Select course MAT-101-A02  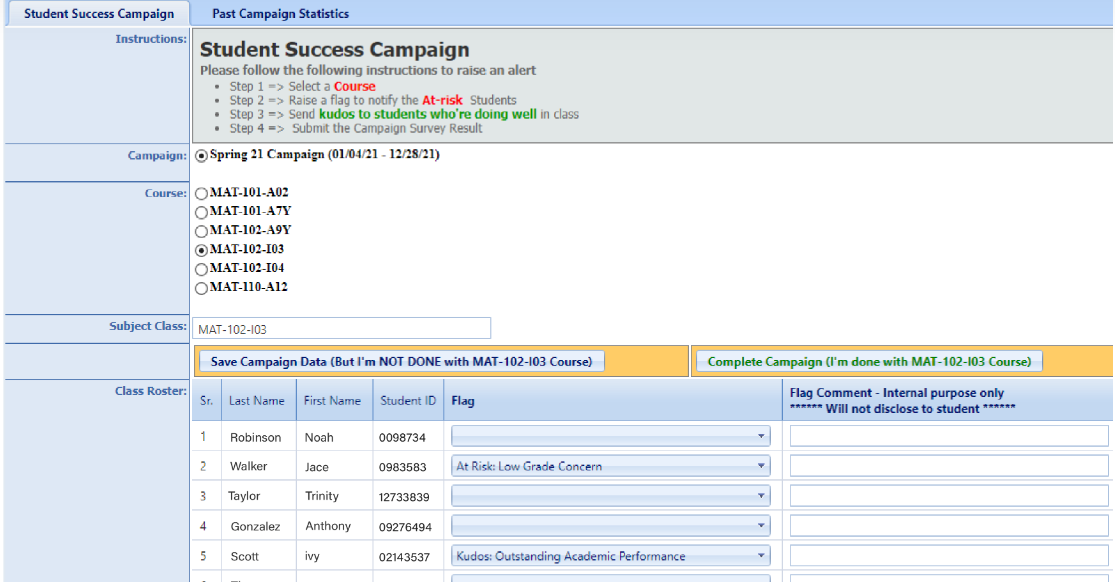202,193
